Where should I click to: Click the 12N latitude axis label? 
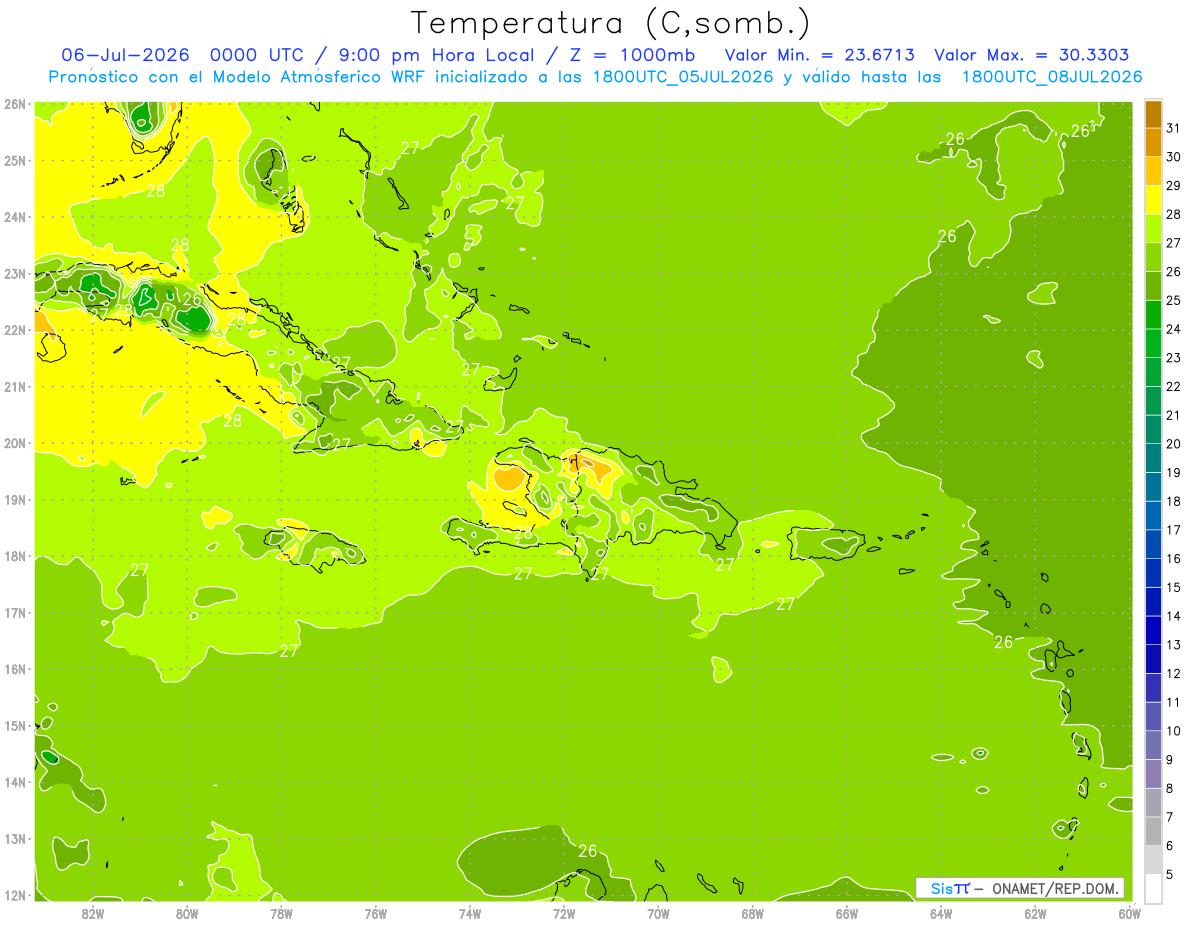point(14,895)
